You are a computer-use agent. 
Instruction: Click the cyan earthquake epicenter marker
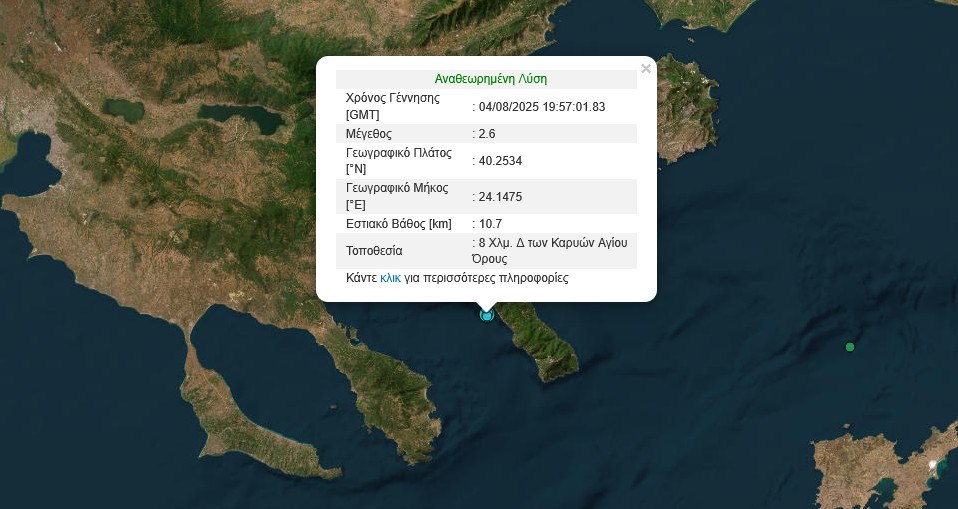click(x=487, y=315)
